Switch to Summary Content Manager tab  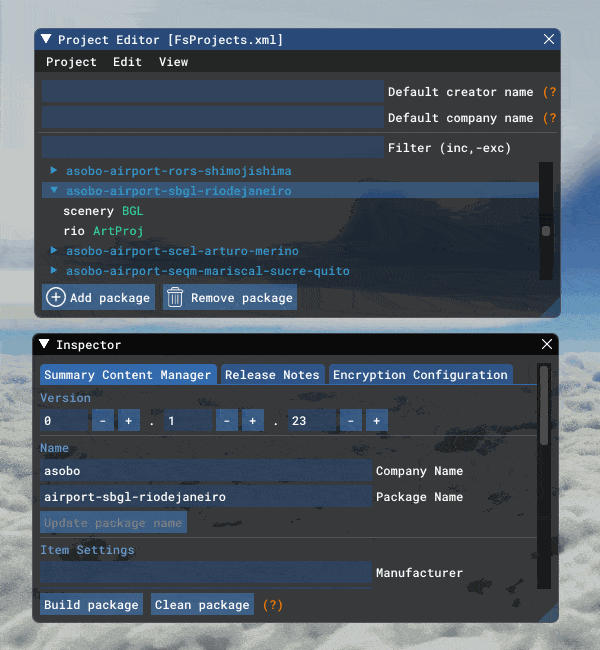[x=128, y=375]
